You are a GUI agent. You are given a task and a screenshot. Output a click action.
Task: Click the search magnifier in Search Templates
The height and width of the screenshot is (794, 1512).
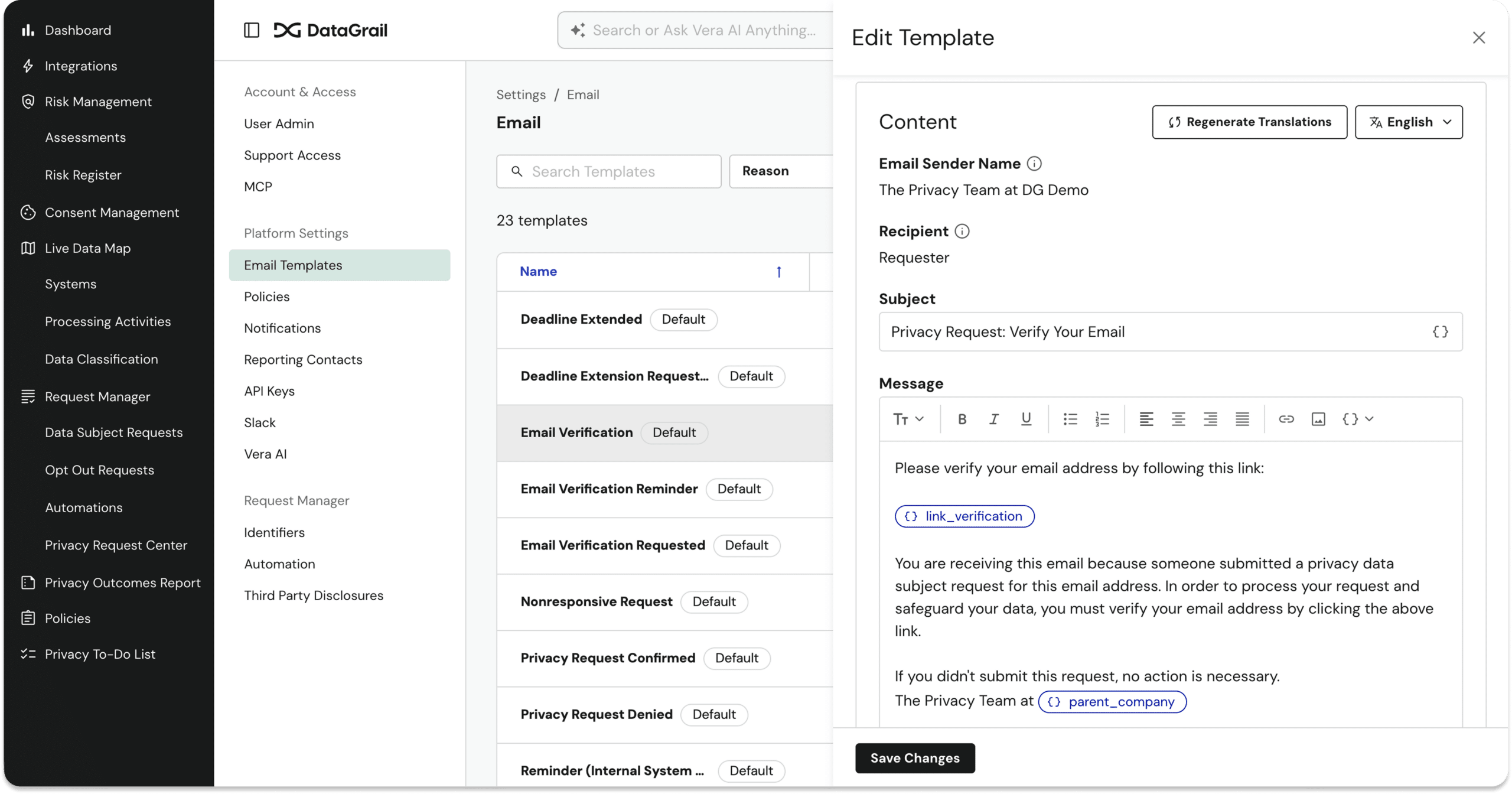[517, 171]
